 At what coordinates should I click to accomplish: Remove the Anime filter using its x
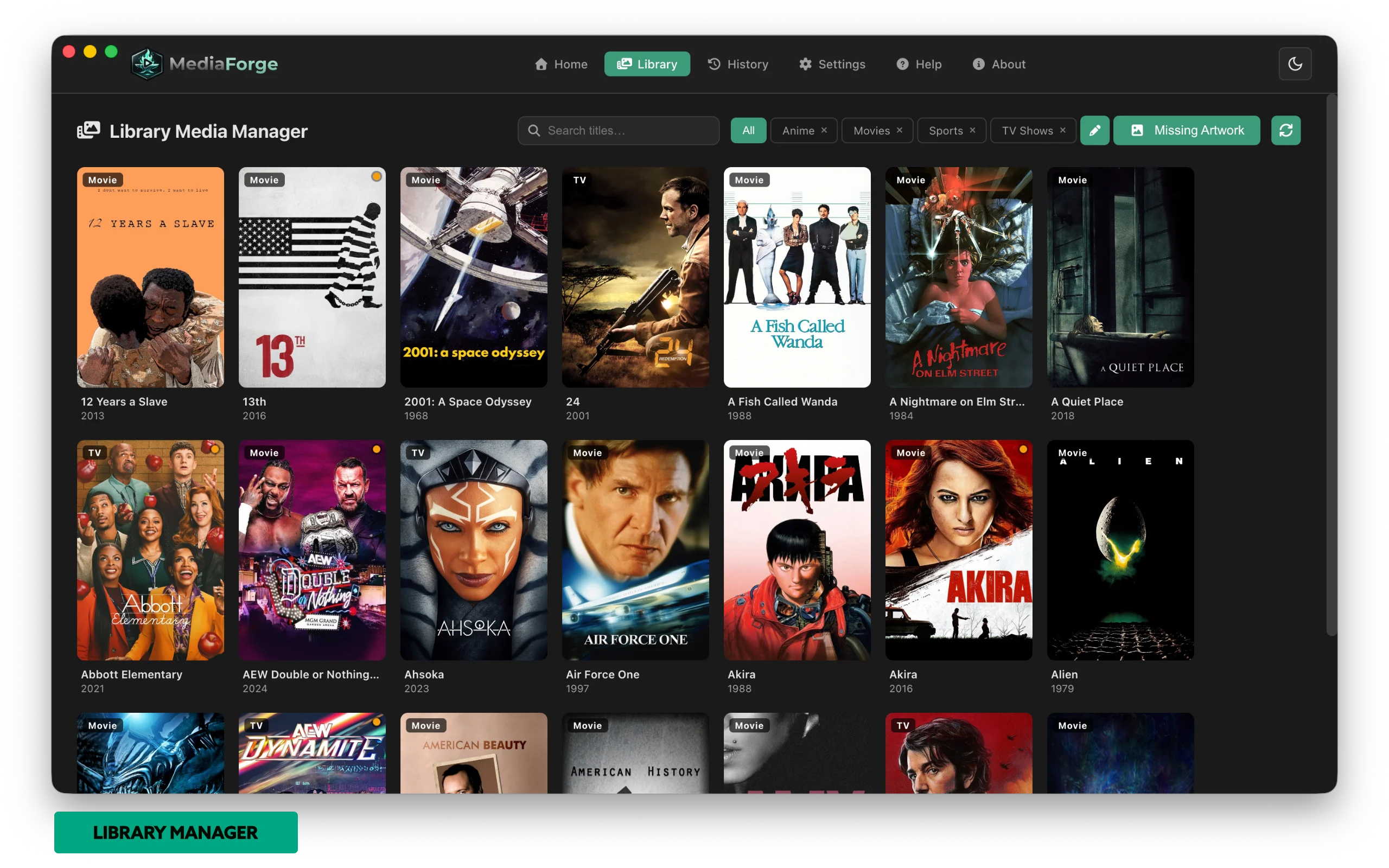click(824, 130)
